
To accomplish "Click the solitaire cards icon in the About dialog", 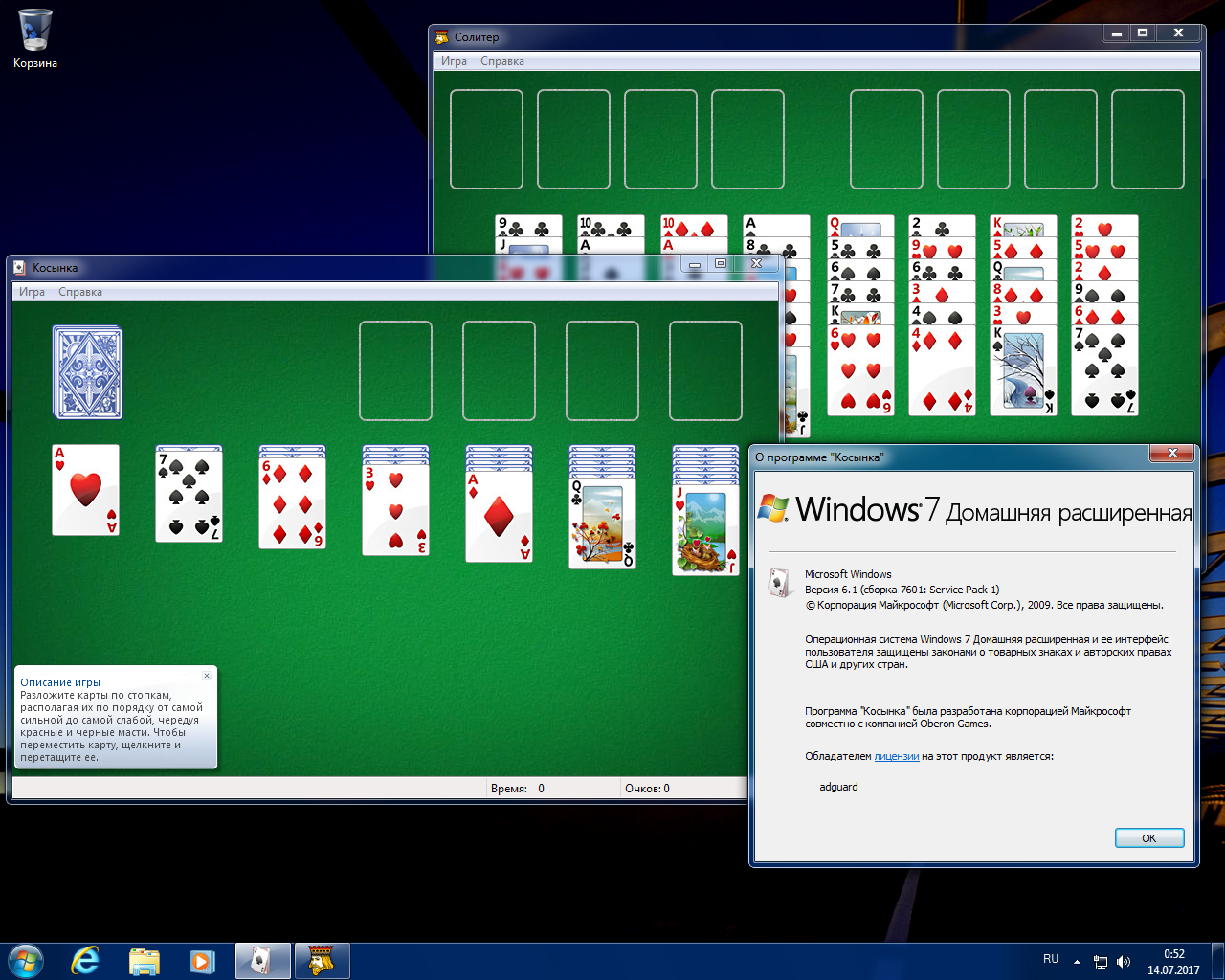I will [779, 582].
